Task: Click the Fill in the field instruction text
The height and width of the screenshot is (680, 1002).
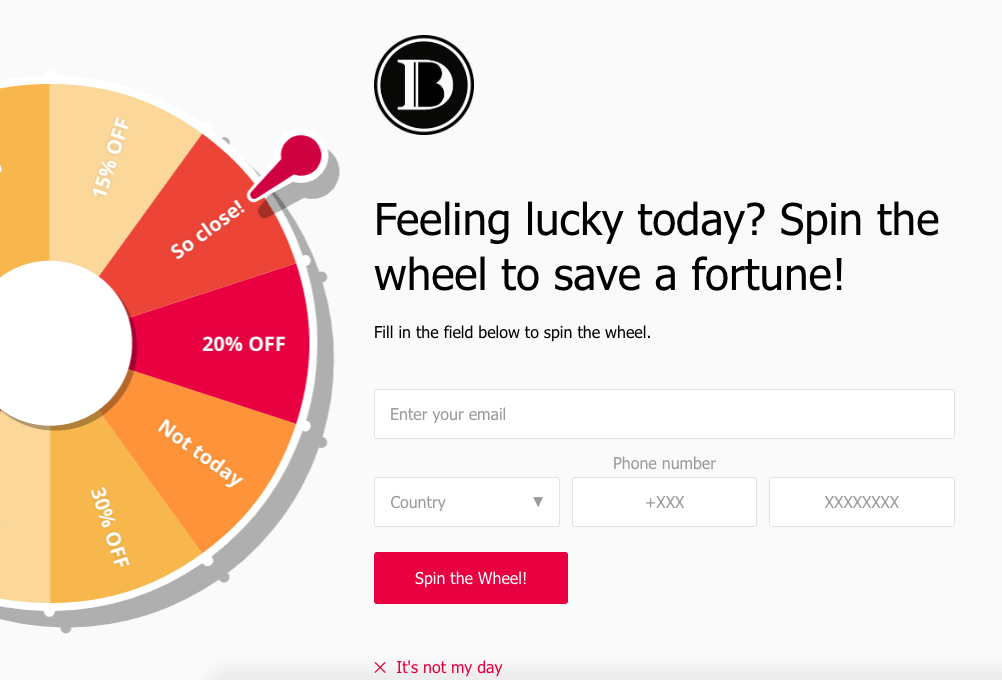Action: click(512, 332)
